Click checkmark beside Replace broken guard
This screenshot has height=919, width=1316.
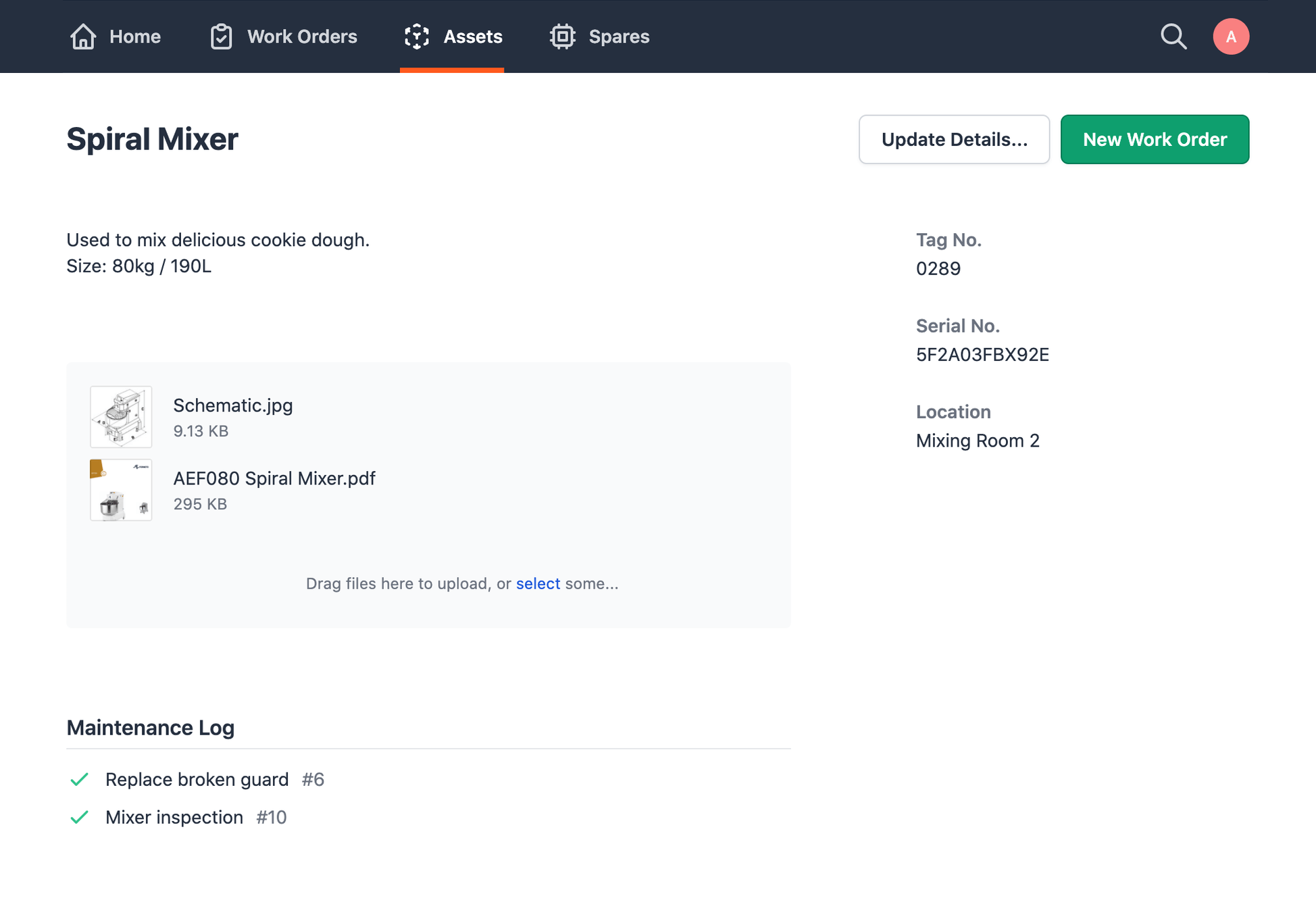pos(80,779)
